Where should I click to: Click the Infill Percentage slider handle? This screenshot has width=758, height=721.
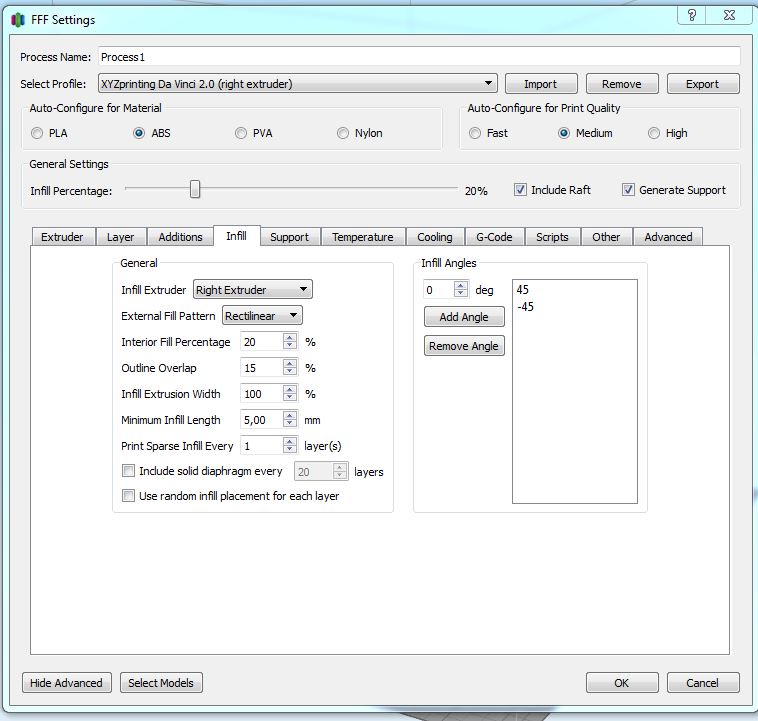click(x=195, y=190)
